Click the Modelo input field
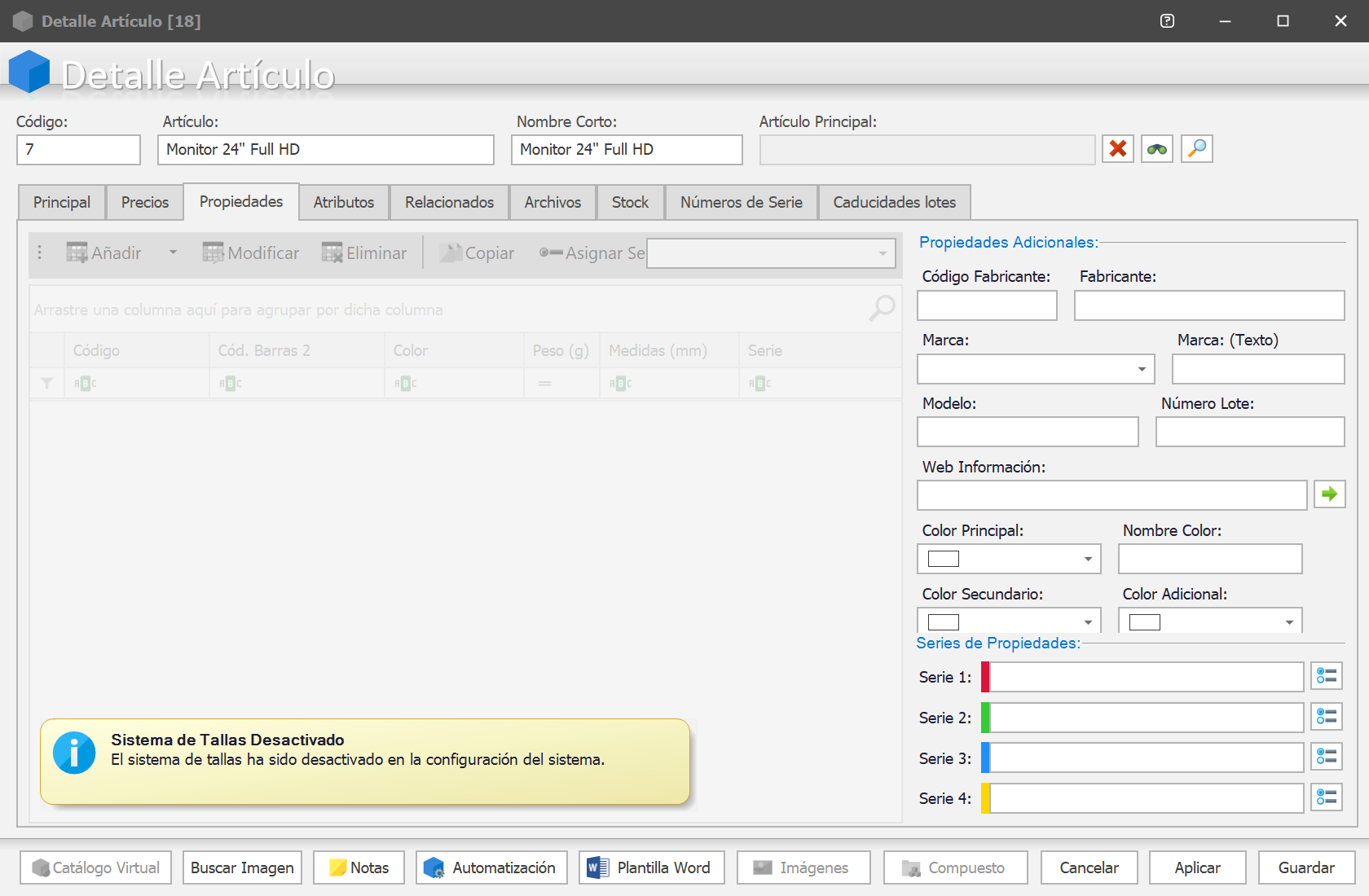This screenshot has height=896, width=1369. click(1028, 432)
